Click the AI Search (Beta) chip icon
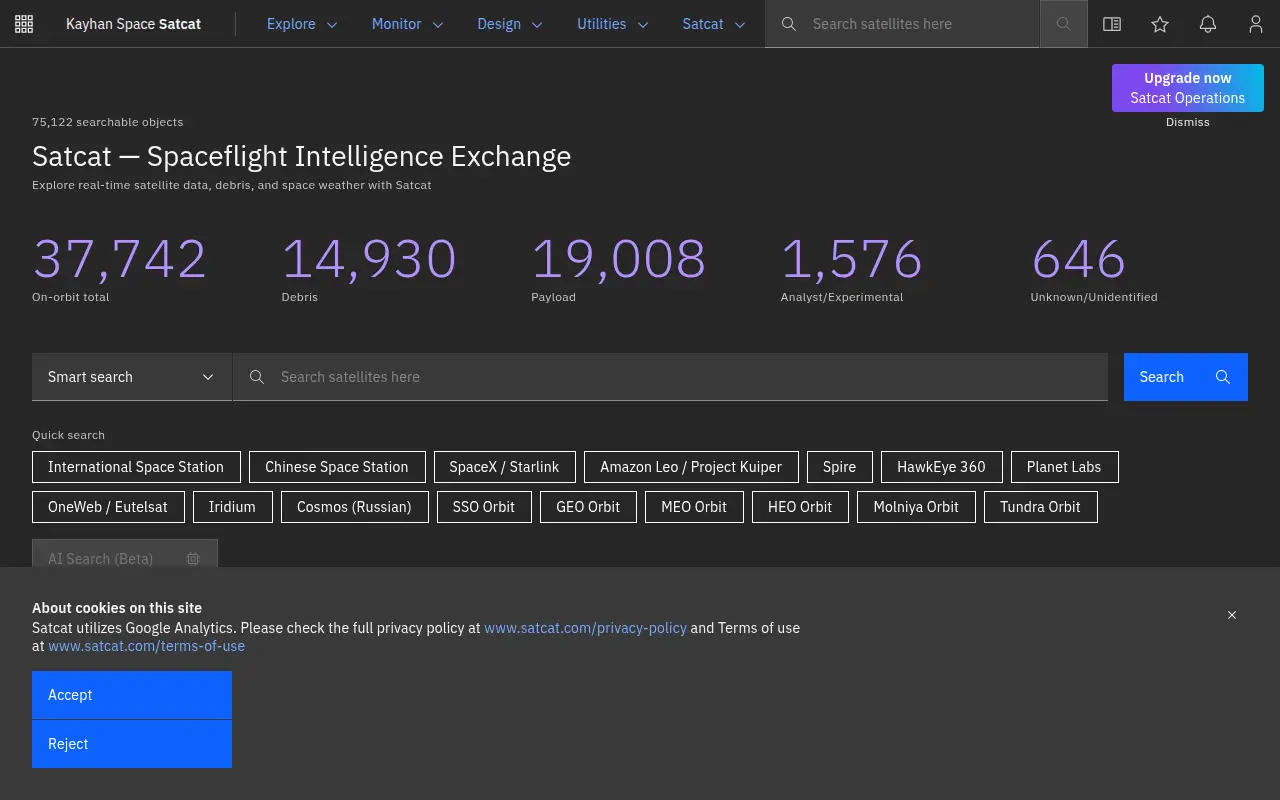 [193, 559]
